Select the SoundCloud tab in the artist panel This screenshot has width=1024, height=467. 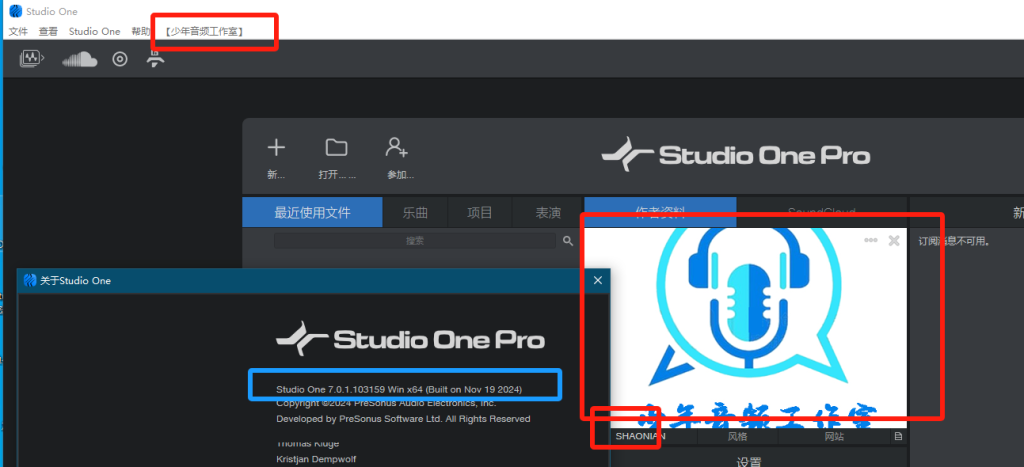point(822,212)
